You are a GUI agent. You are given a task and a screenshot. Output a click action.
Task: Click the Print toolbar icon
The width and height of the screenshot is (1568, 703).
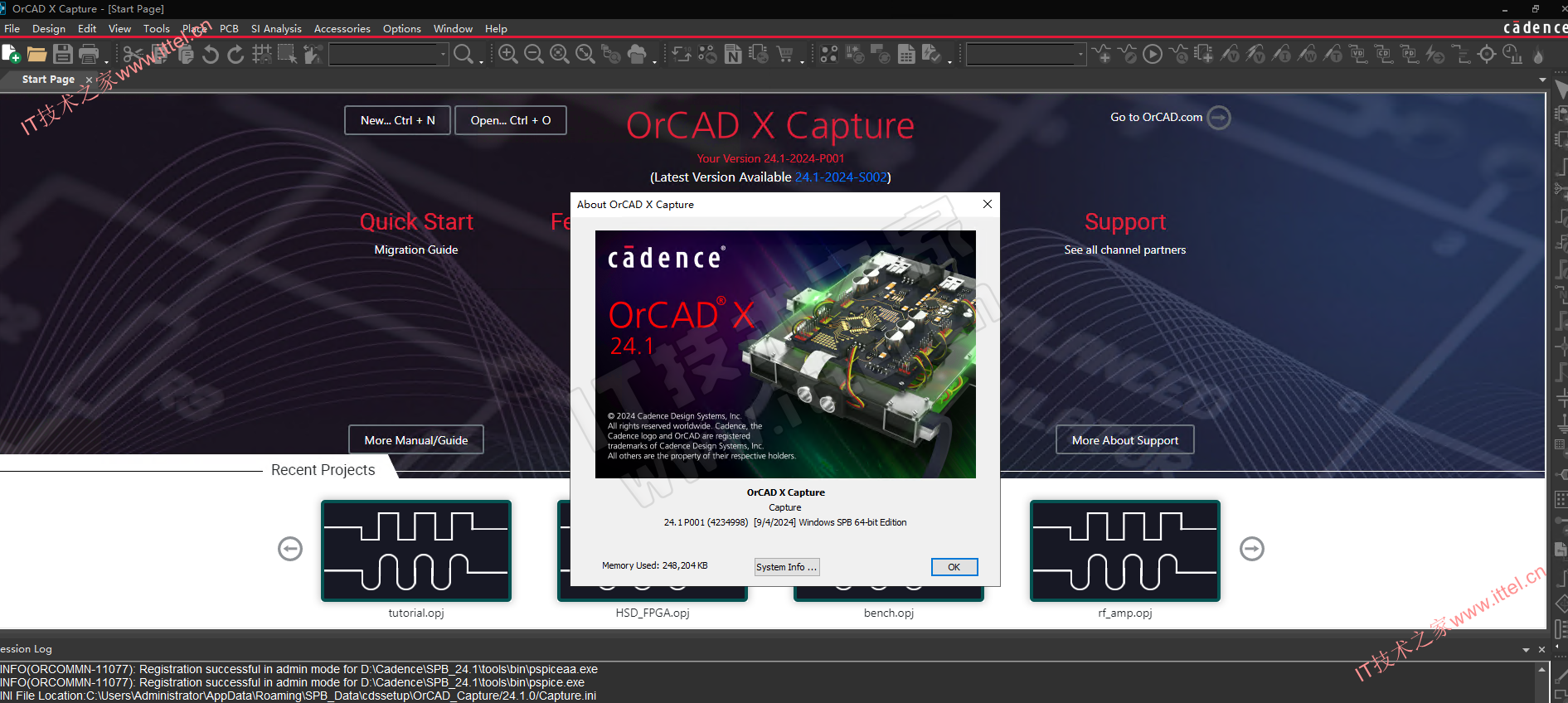[89, 54]
